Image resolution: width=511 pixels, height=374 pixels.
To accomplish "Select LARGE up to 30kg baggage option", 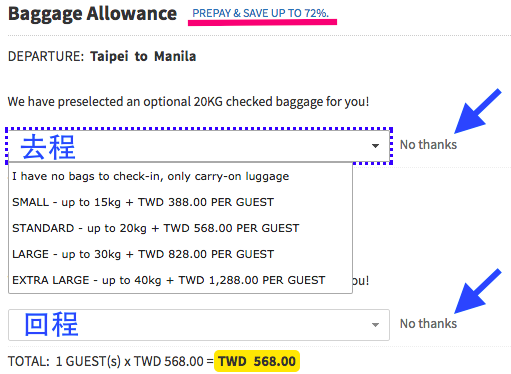I will click(x=180, y=254).
